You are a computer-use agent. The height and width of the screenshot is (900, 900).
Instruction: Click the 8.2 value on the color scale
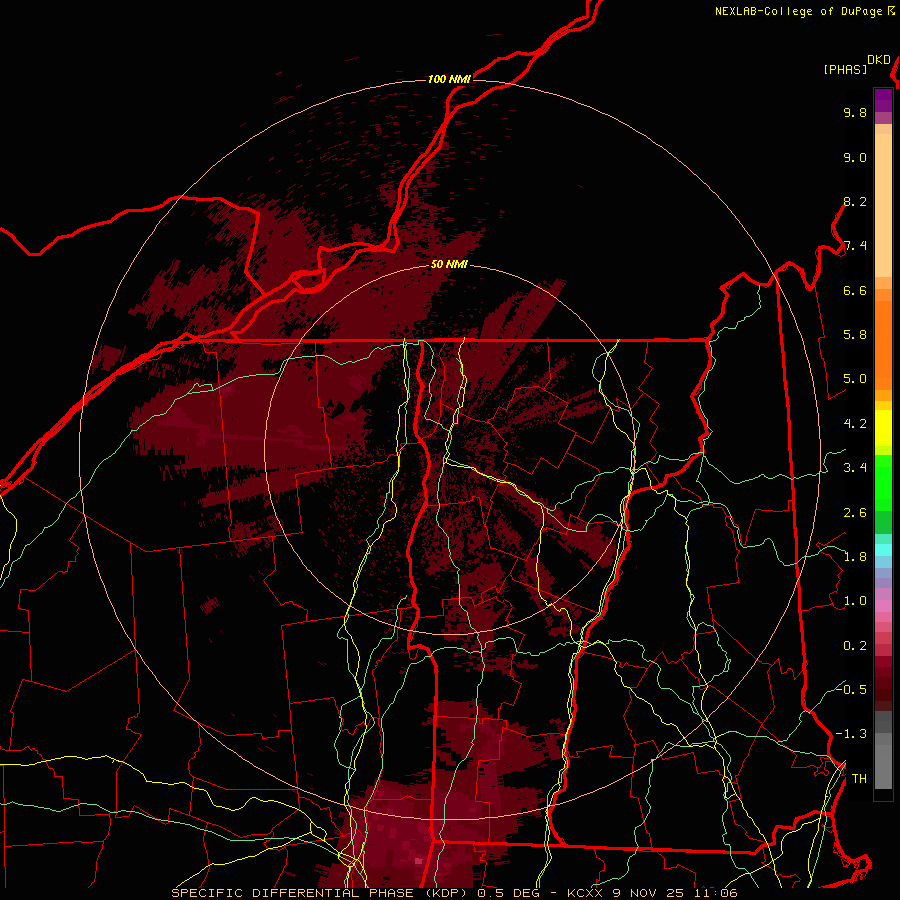(855, 201)
